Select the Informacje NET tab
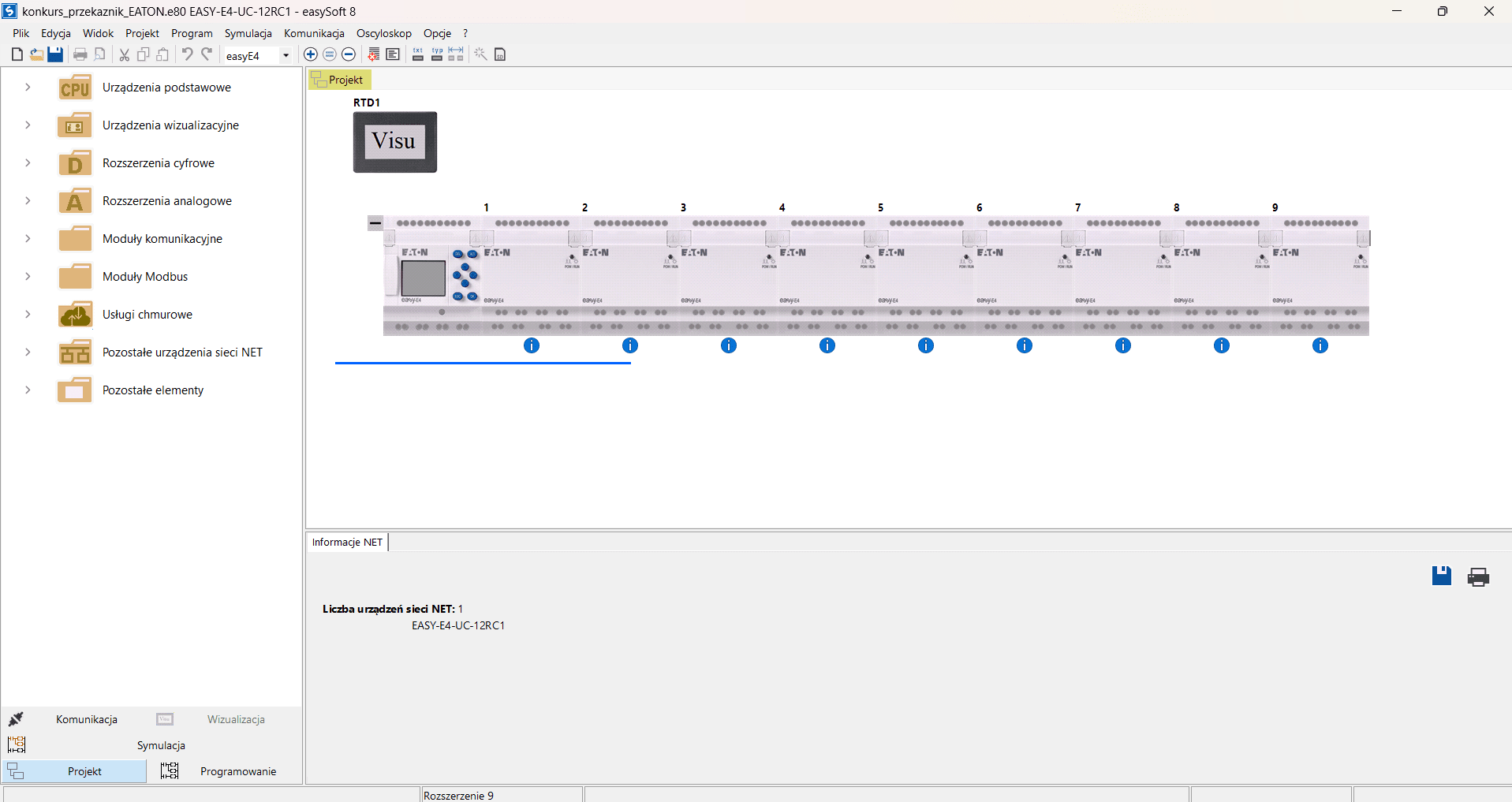The height and width of the screenshot is (802, 1512). coord(347,543)
